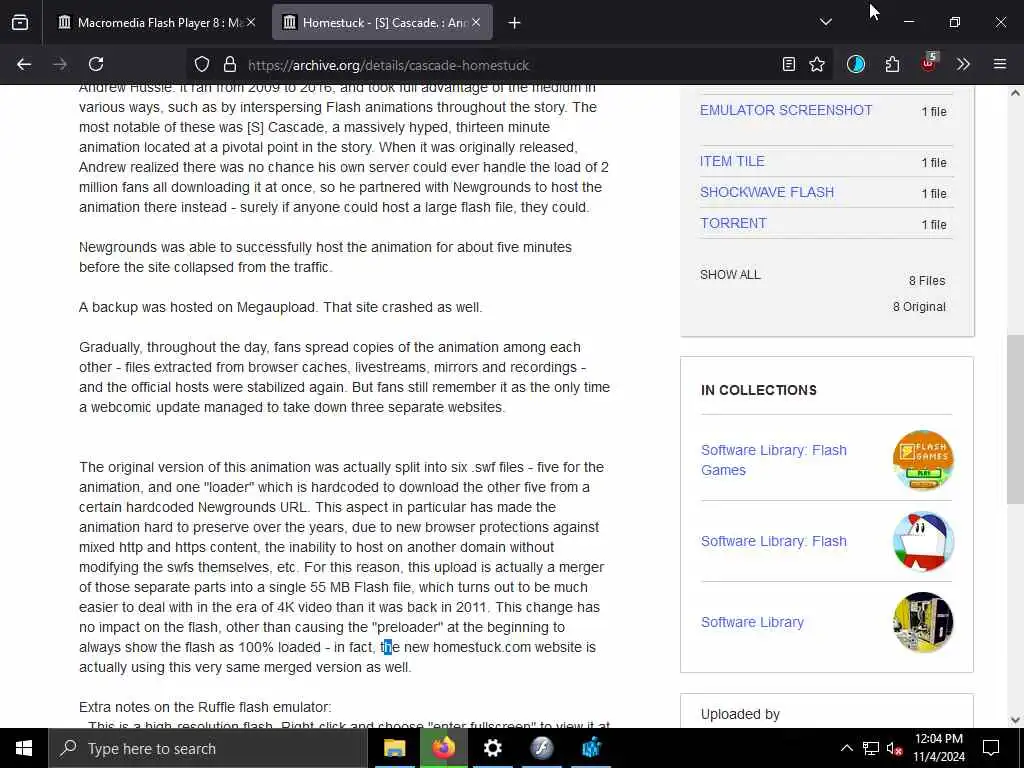
Task: View site security padlock info
Action: [229, 64]
